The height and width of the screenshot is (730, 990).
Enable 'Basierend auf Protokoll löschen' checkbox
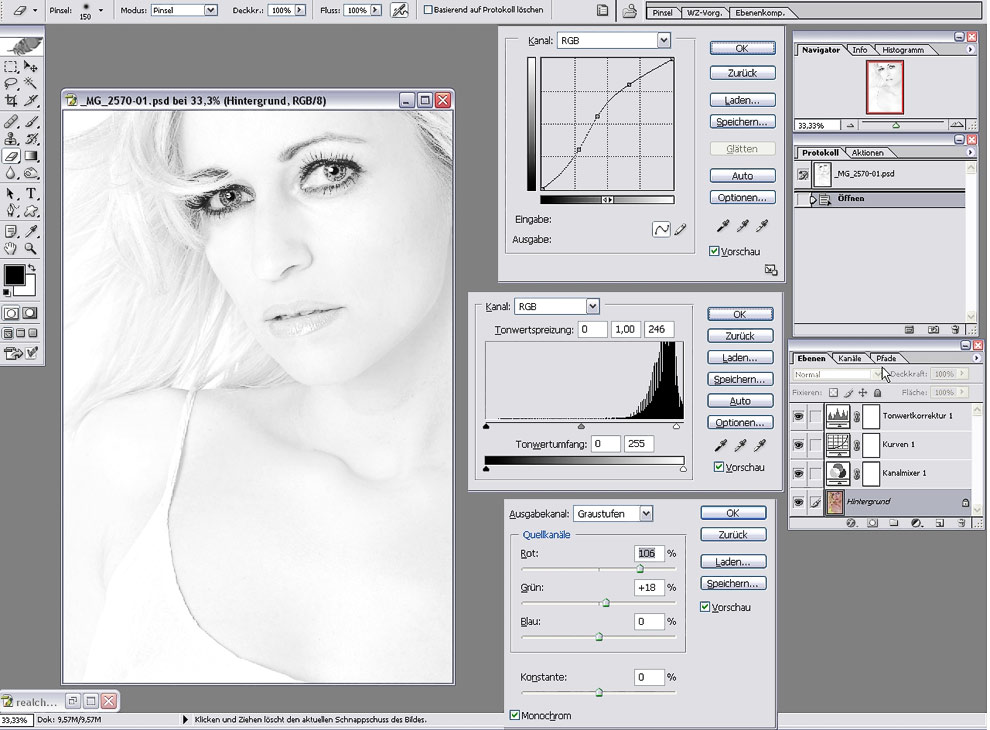(x=428, y=9)
